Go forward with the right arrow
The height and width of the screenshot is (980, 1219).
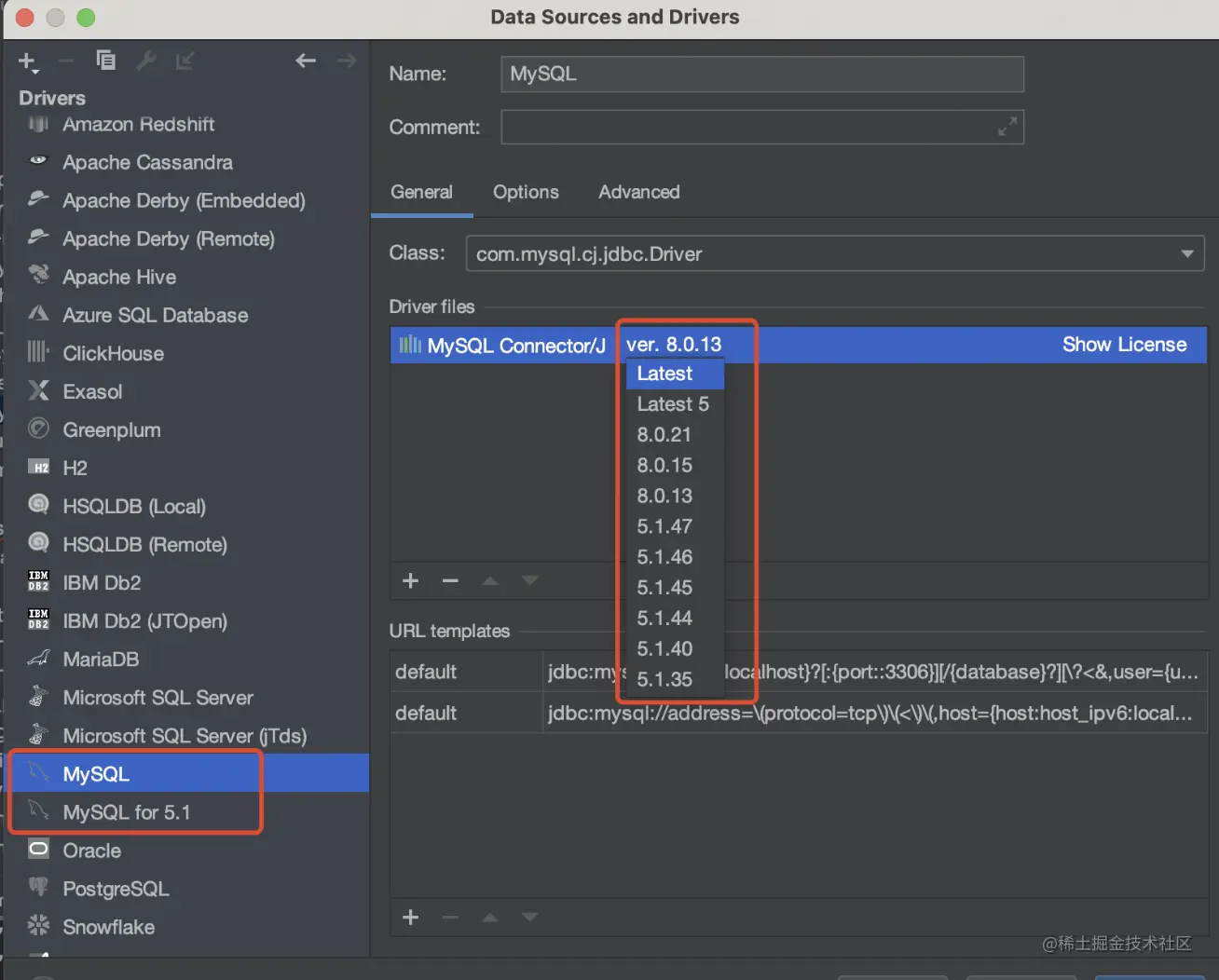tap(347, 61)
